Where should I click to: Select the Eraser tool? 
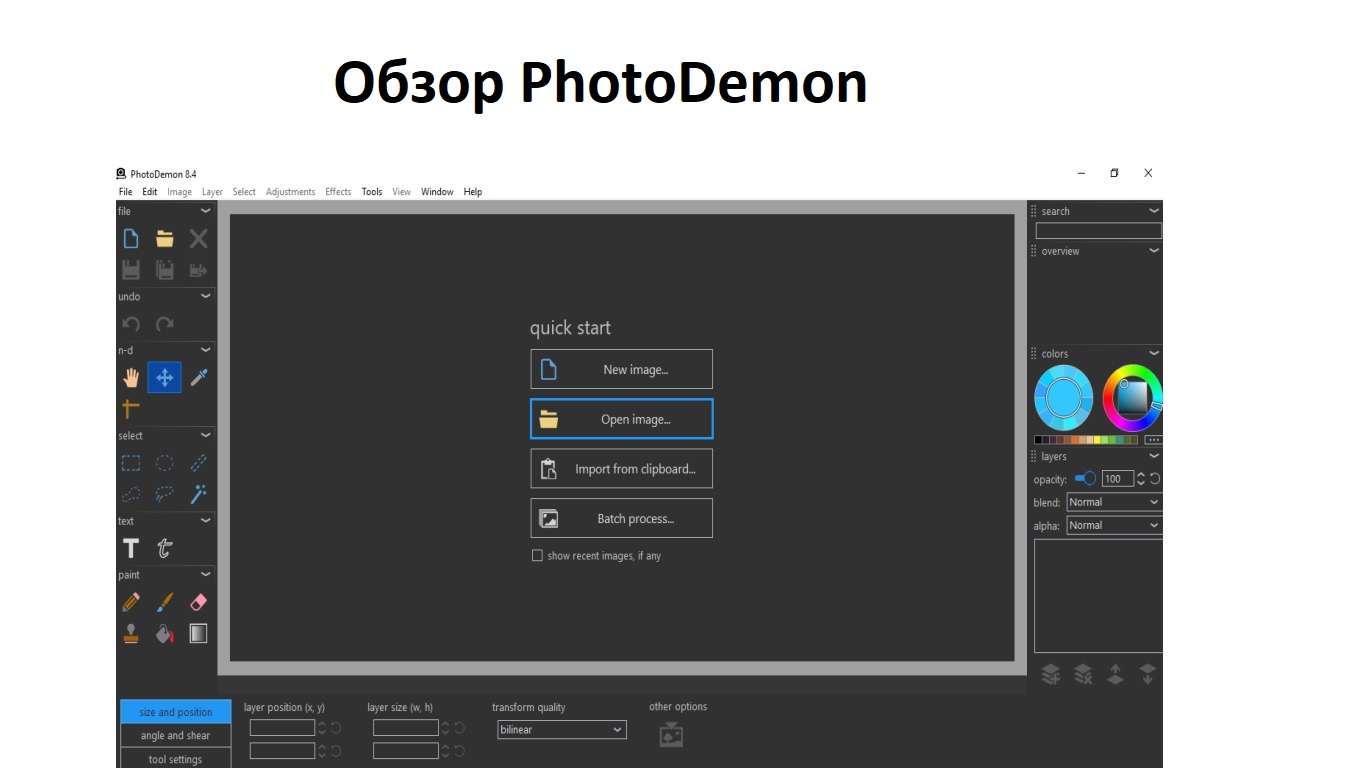pyautogui.click(x=199, y=602)
